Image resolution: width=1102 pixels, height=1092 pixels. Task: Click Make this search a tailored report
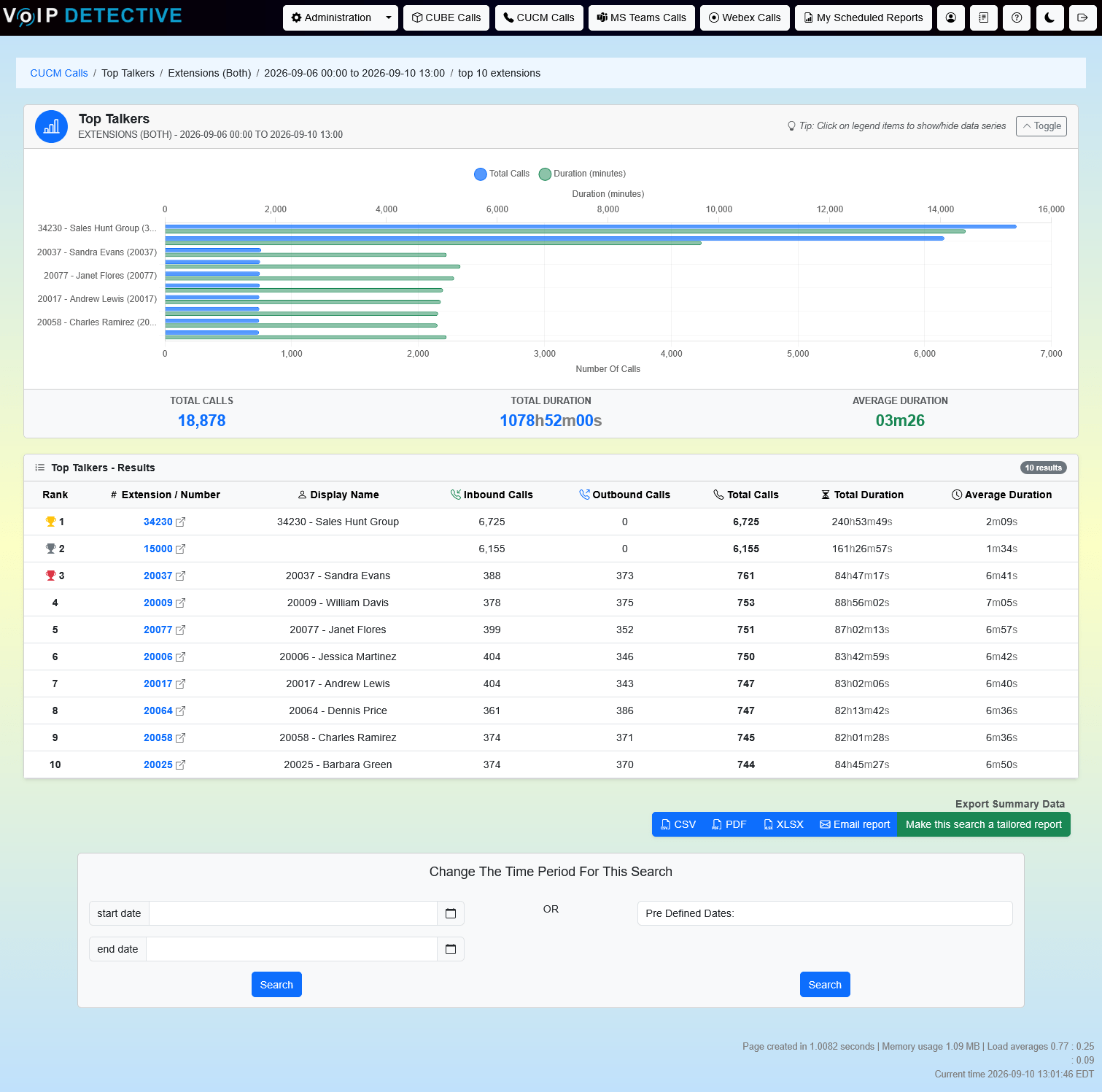click(984, 824)
